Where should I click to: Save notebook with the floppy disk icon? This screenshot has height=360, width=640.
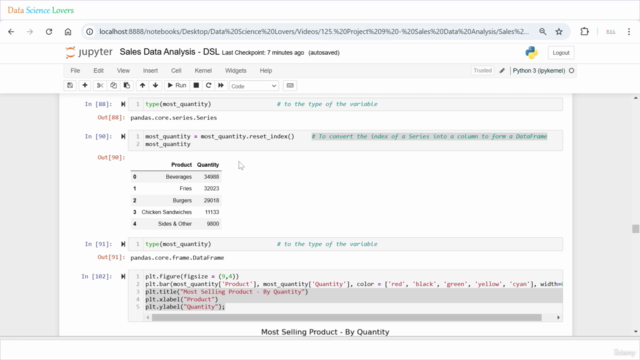(70, 85)
